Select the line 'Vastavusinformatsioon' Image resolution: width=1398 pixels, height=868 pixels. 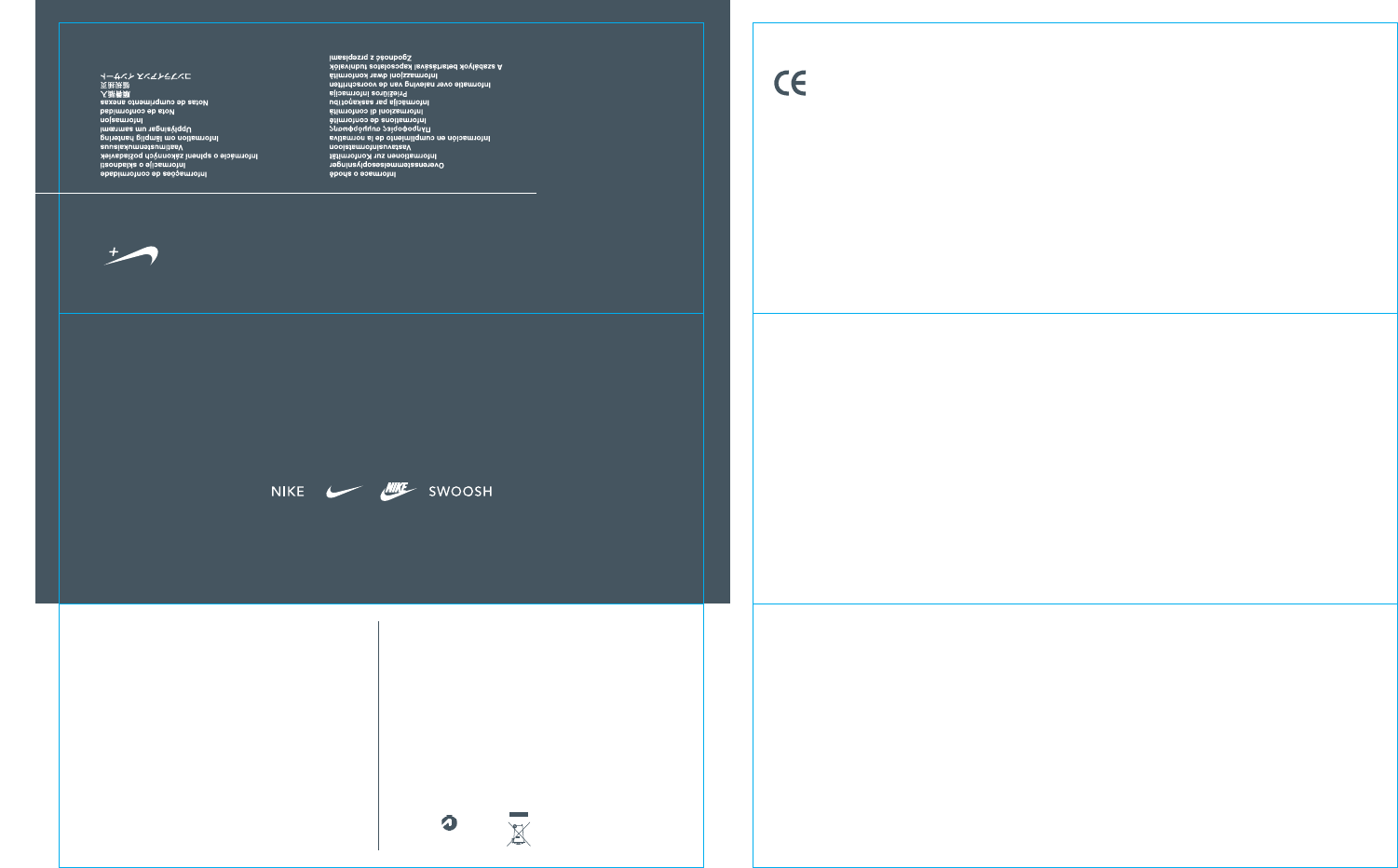pos(370,146)
